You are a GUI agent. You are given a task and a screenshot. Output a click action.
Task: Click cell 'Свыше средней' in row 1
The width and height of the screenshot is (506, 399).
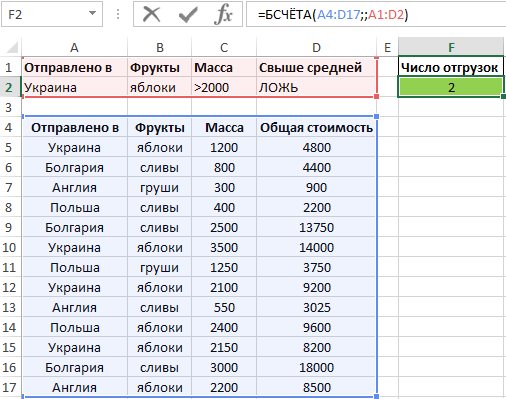[x=316, y=67]
